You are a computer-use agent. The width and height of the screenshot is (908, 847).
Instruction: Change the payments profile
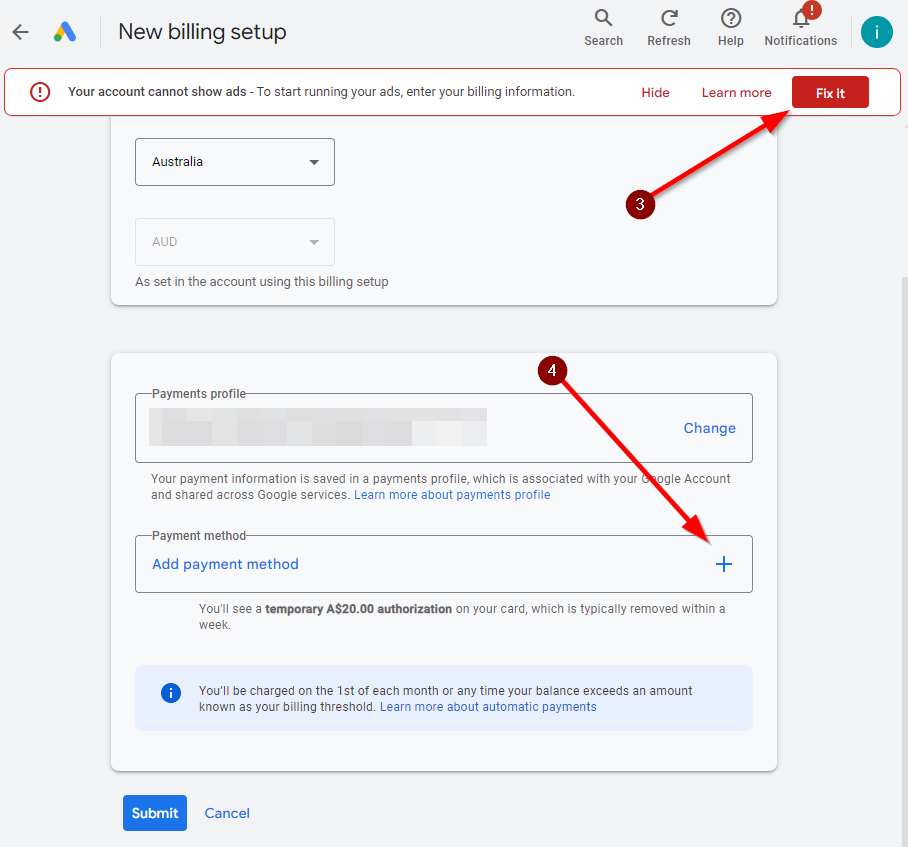coord(709,428)
